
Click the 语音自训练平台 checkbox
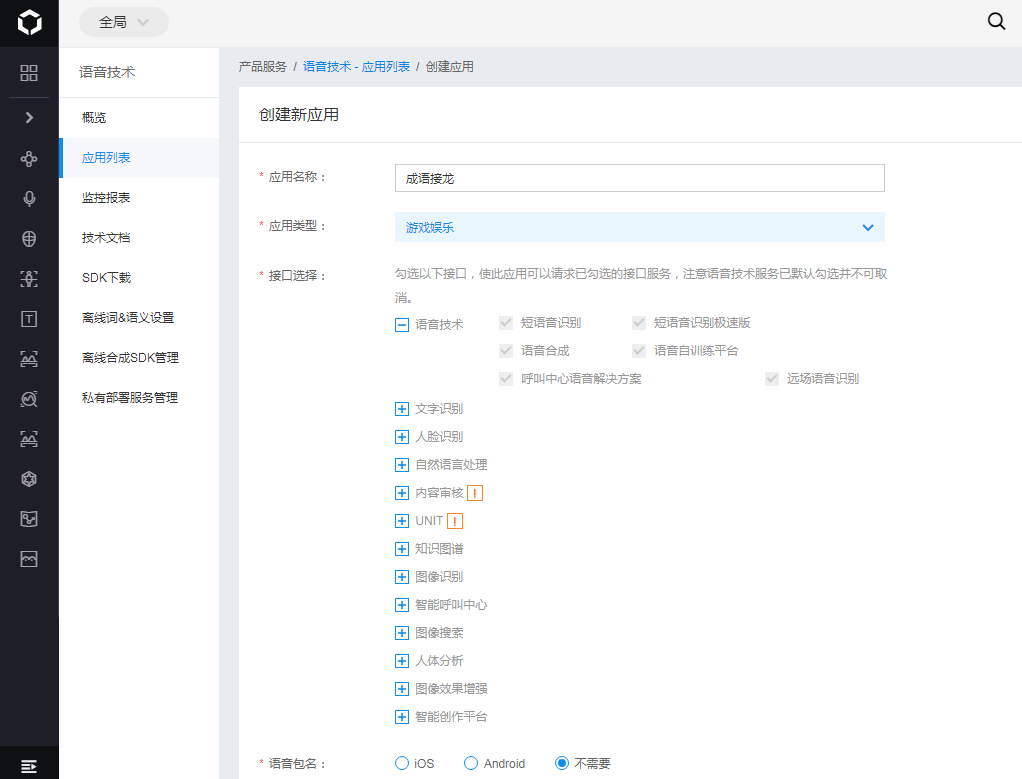[x=639, y=351]
